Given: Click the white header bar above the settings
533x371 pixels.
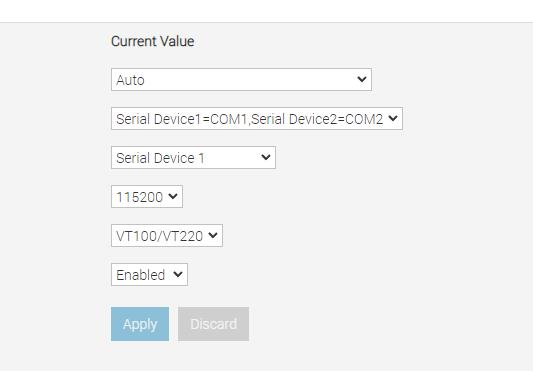Looking at the screenshot, I should tap(266, 11).
